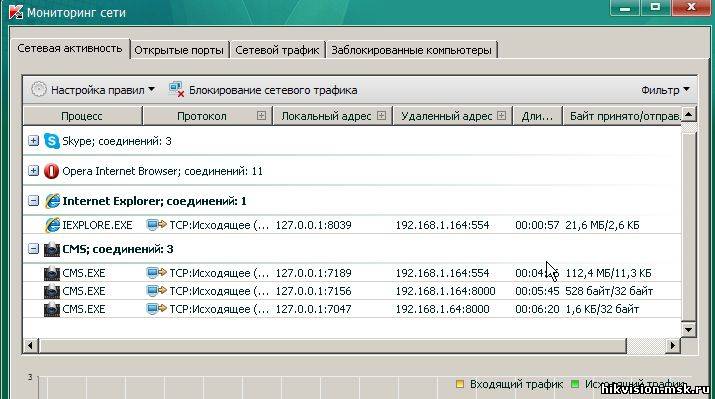Sort by Дли... duration column header

pyautogui.click(x=537, y=116)
